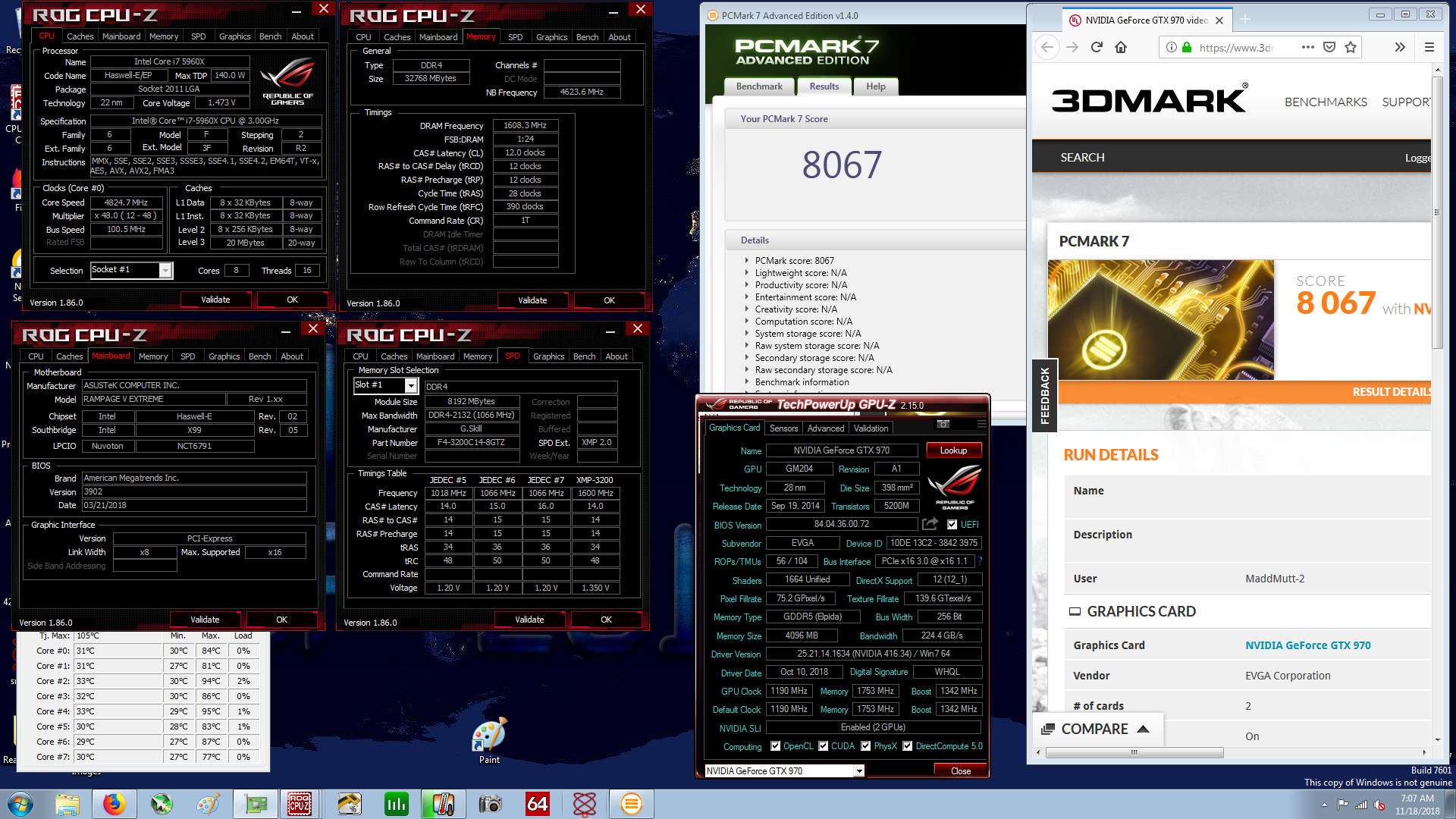This screenshot has height=819, width=1456.
Task: Open the network tray icon
Action: tap(1361, 805)
